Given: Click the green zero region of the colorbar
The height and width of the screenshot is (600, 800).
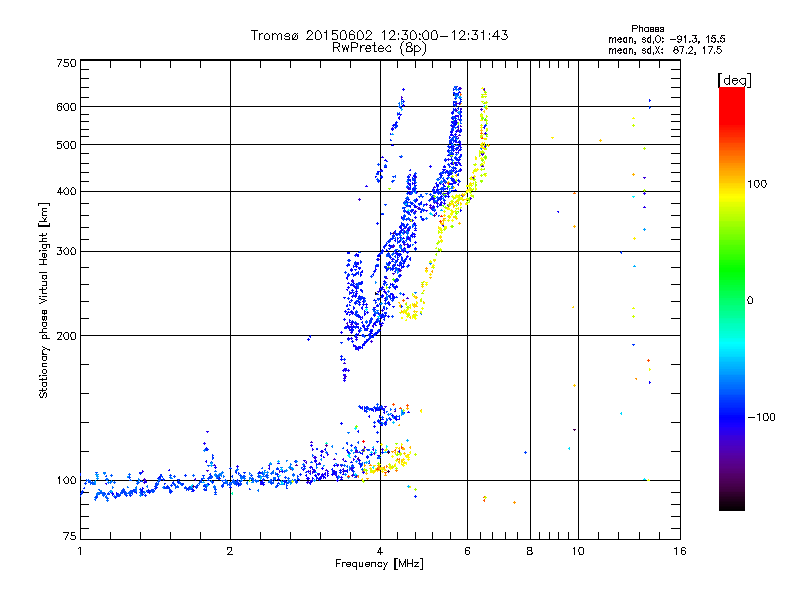Looking at the screenshot, I should [x=732, y=300].
